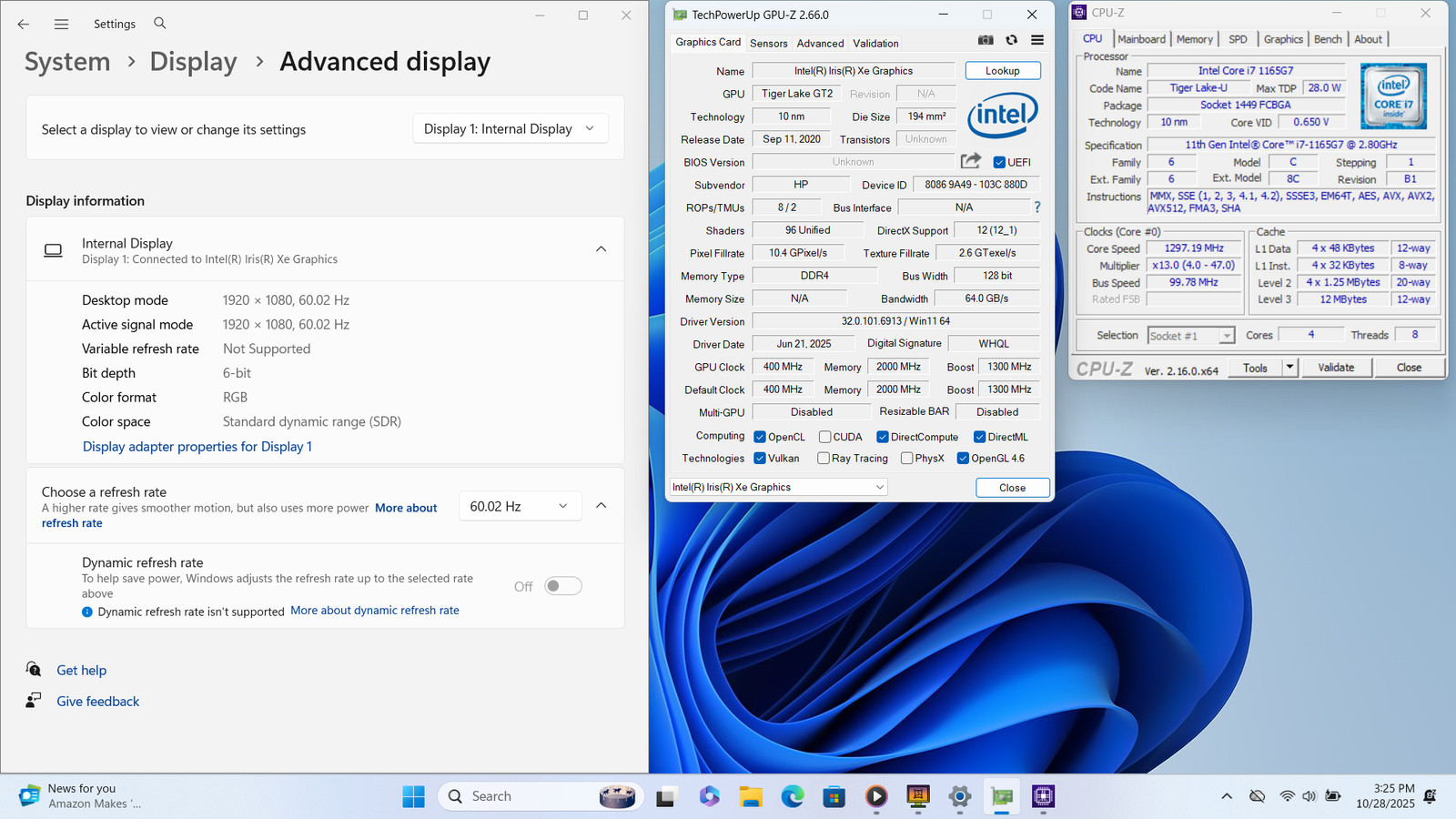Switch to the Sensors tab in GPU-Z

769,43
